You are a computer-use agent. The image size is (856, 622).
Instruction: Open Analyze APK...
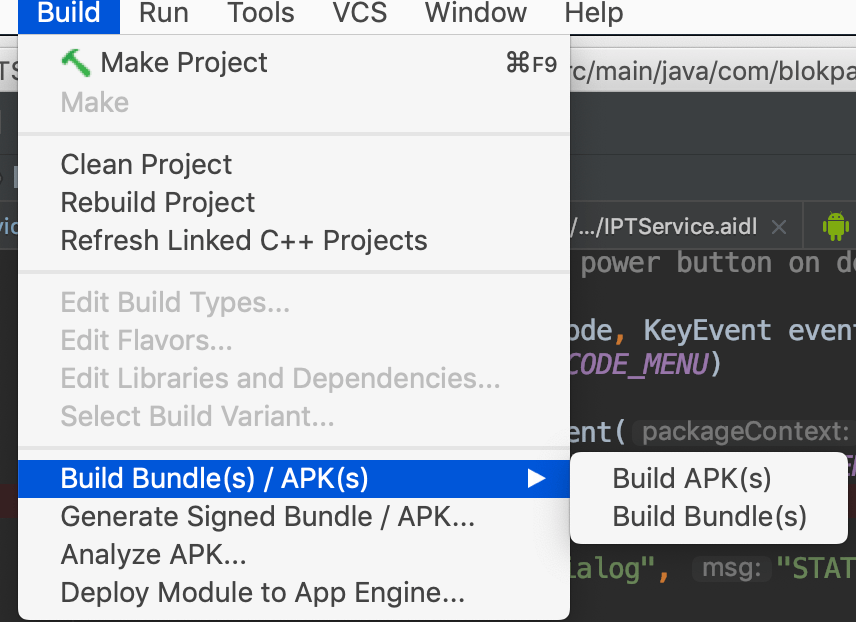point(153,554)
